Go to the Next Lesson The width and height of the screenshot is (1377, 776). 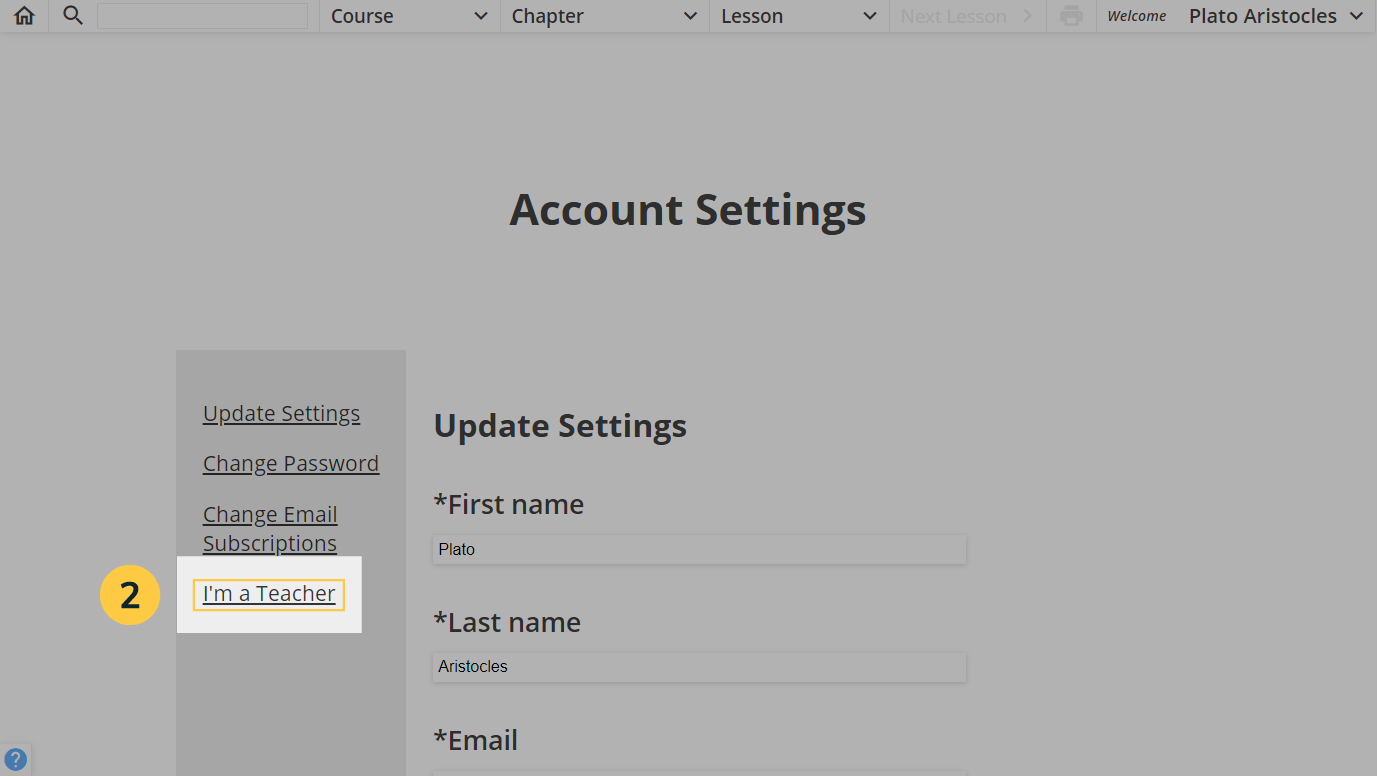[967, 16]
